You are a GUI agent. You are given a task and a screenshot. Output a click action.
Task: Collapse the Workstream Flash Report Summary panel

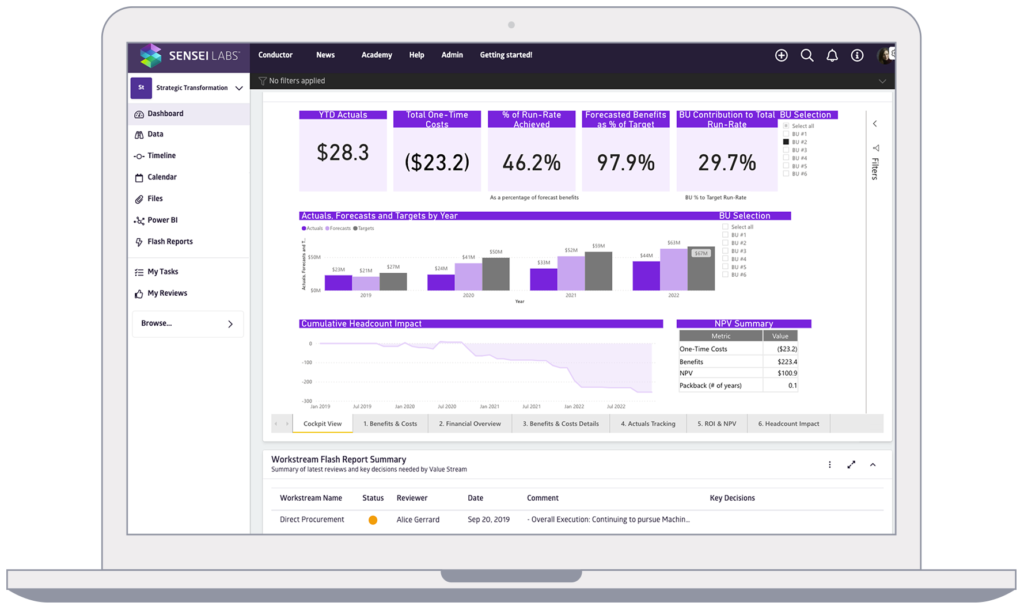point(873,465)
